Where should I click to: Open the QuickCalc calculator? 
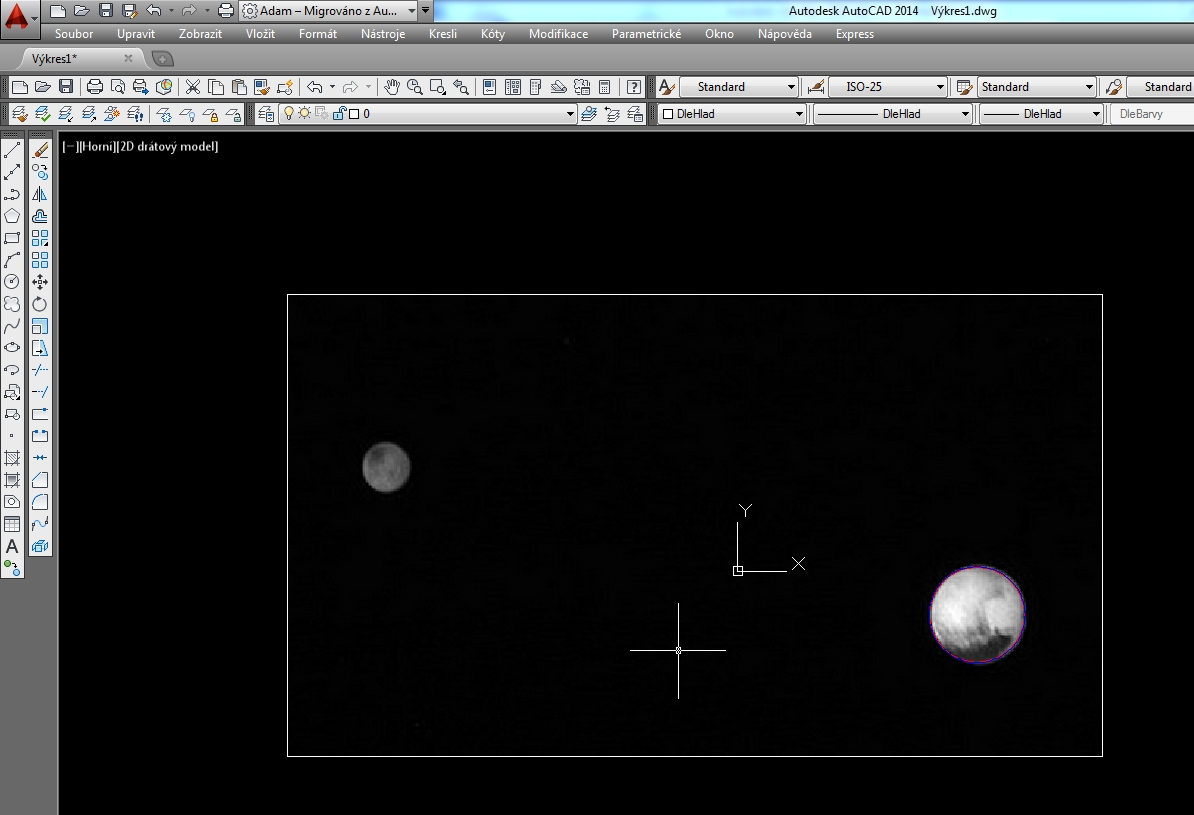pos(605,87)
